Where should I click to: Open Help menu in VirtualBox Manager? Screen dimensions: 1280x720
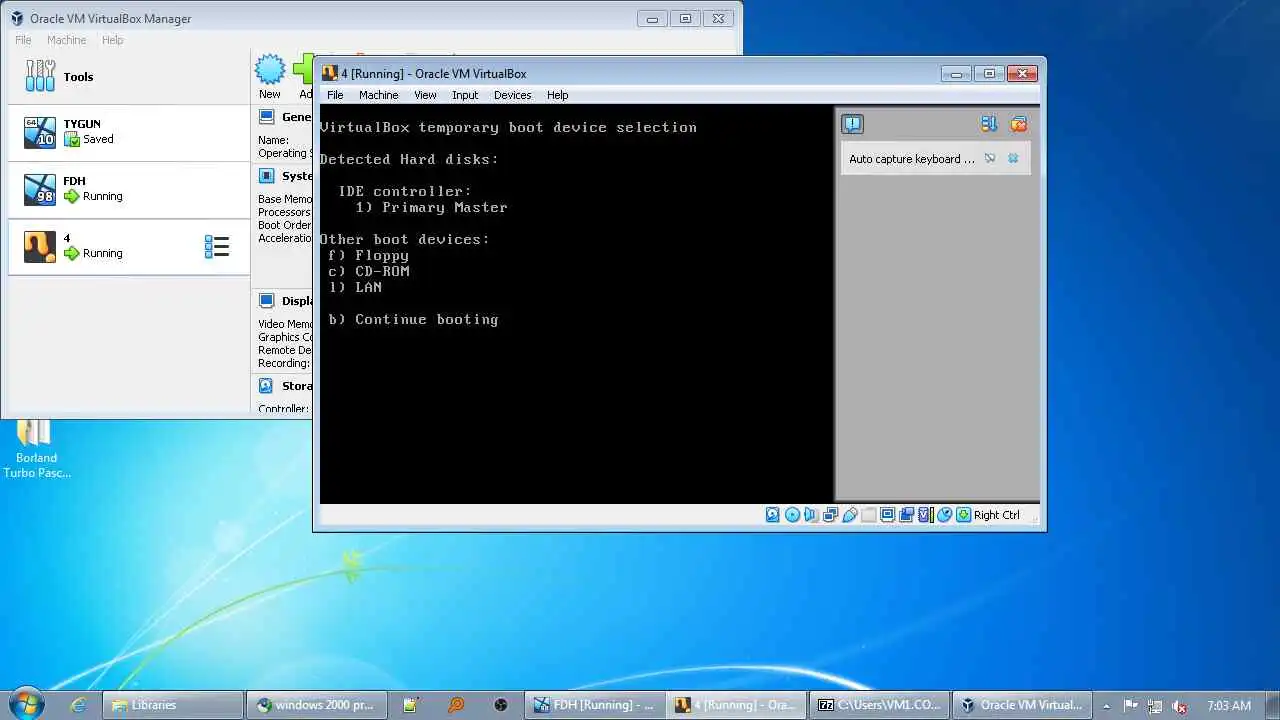[112, 40]
